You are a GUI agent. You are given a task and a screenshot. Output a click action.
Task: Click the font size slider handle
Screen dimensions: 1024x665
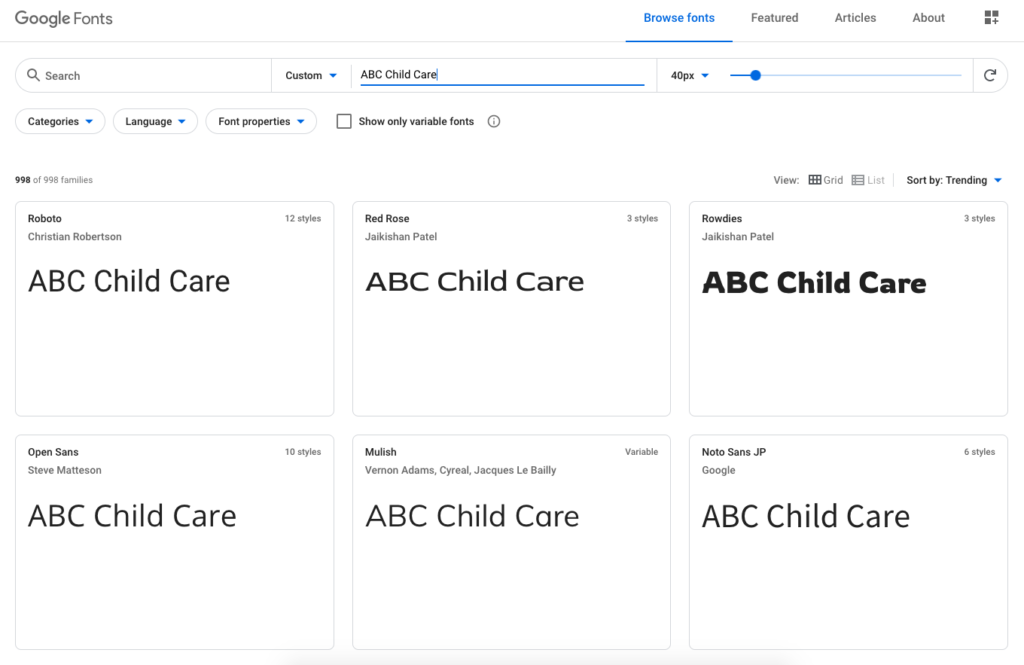coord(756,75)
